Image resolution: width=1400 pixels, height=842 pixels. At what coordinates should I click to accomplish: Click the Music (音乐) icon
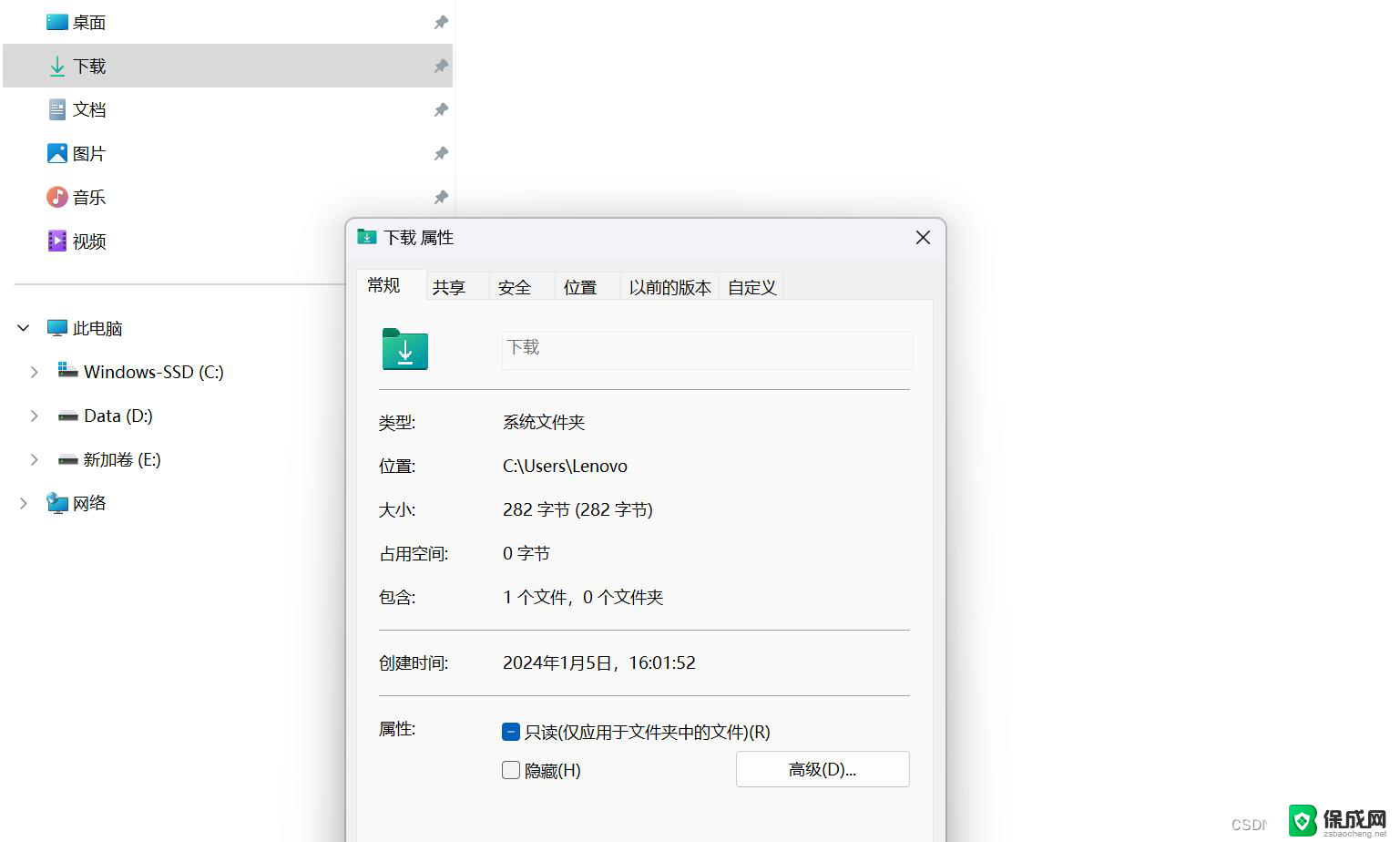pos(56,197)
